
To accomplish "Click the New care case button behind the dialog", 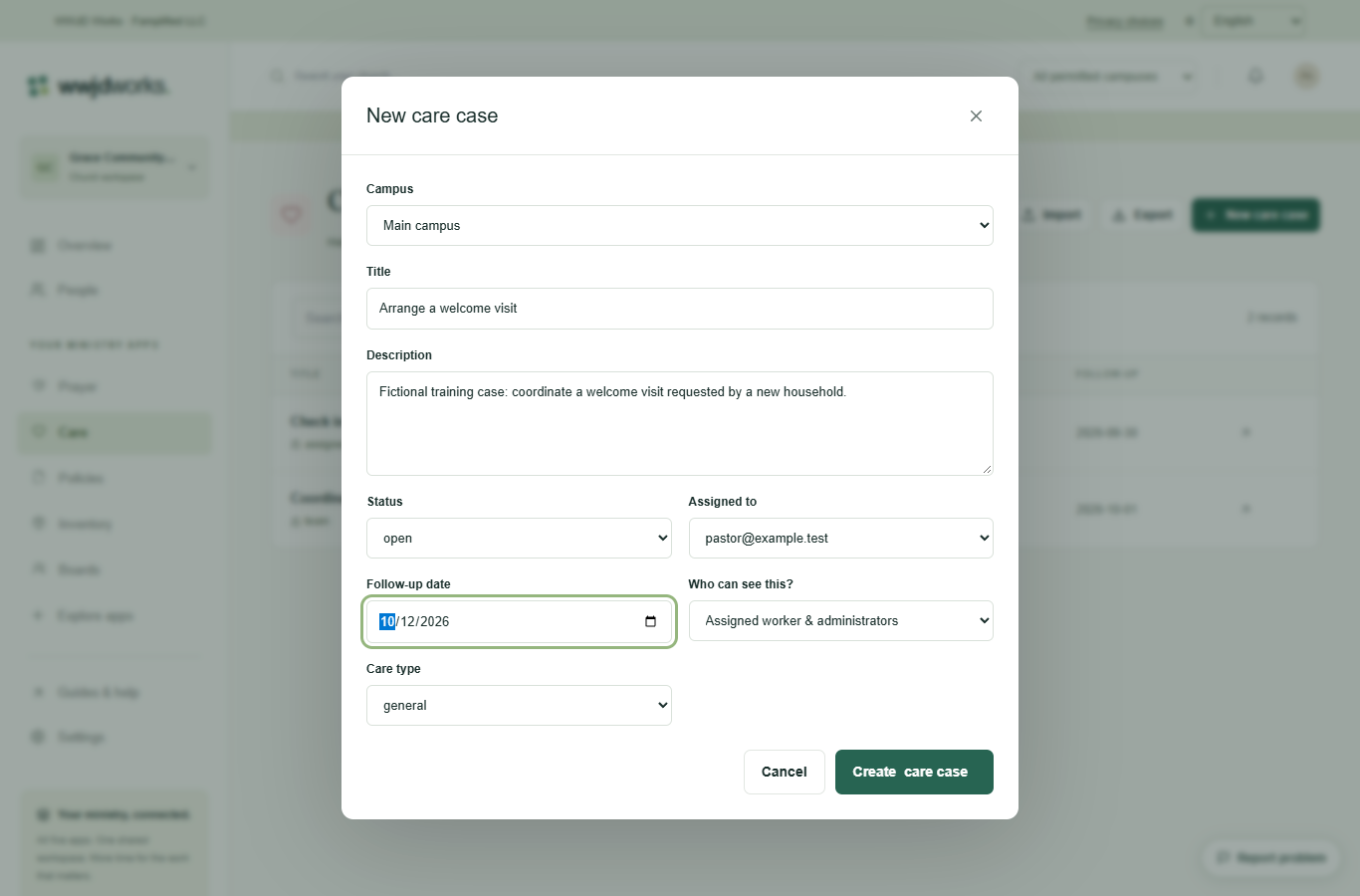I will click(x=1256, y=215).
